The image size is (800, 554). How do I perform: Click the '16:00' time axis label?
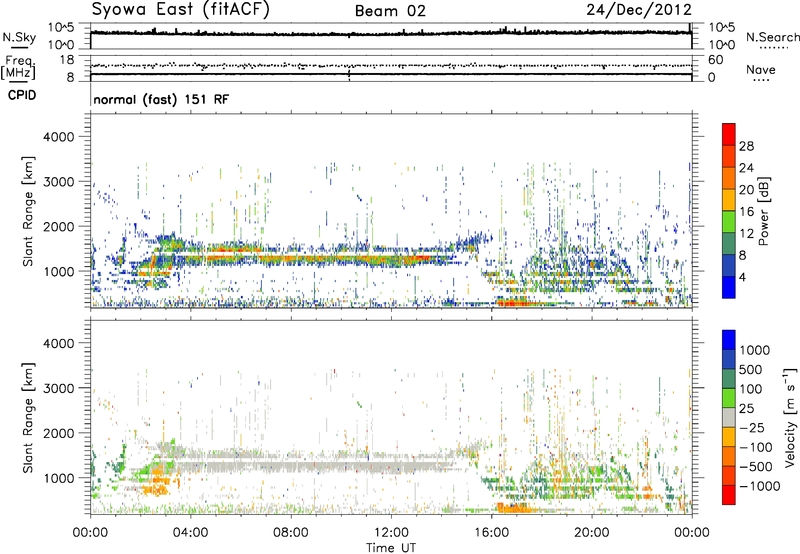(x=491, y=533)
